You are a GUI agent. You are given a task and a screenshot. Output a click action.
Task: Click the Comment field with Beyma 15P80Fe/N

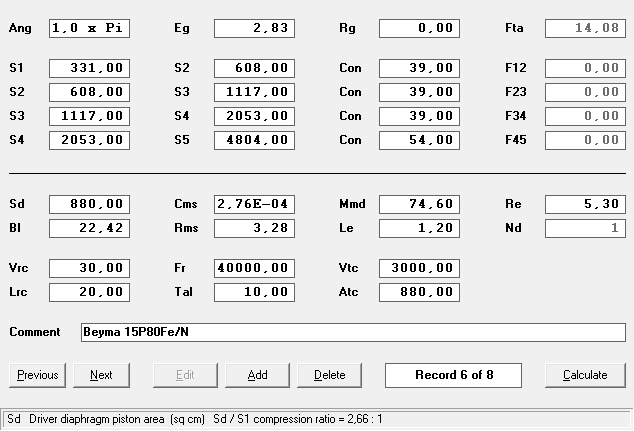tap(353, 332)
